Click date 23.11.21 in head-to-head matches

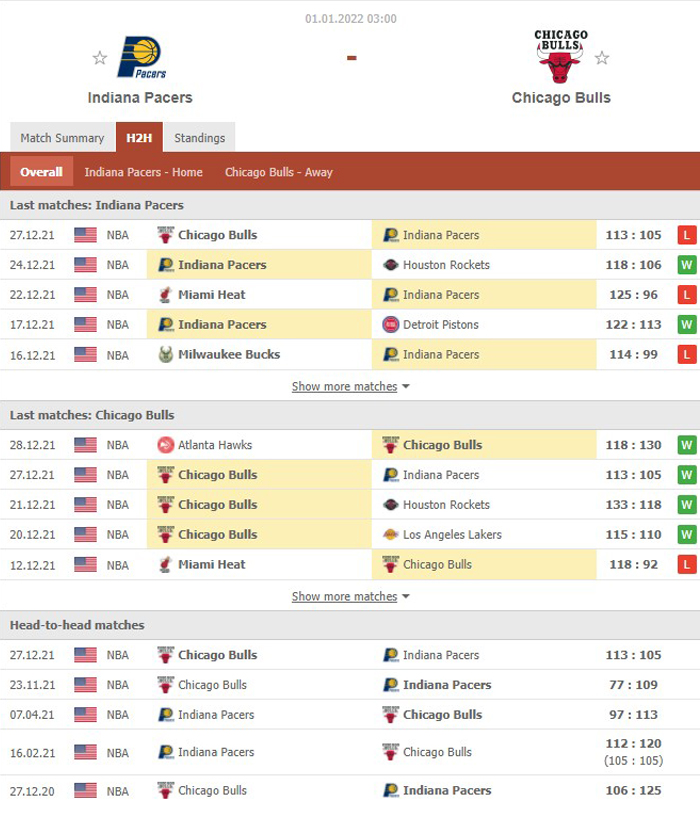[32, 685]
